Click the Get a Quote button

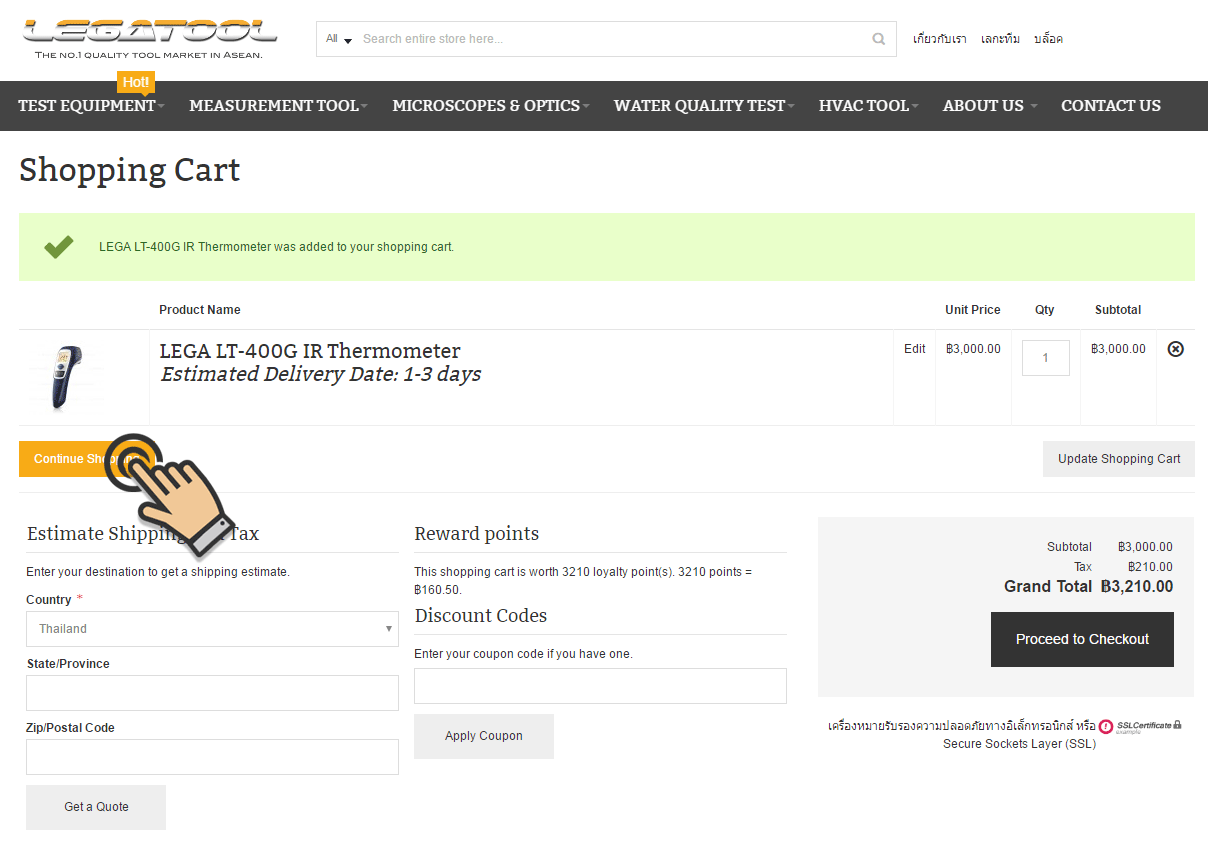[x=96, y=807]
